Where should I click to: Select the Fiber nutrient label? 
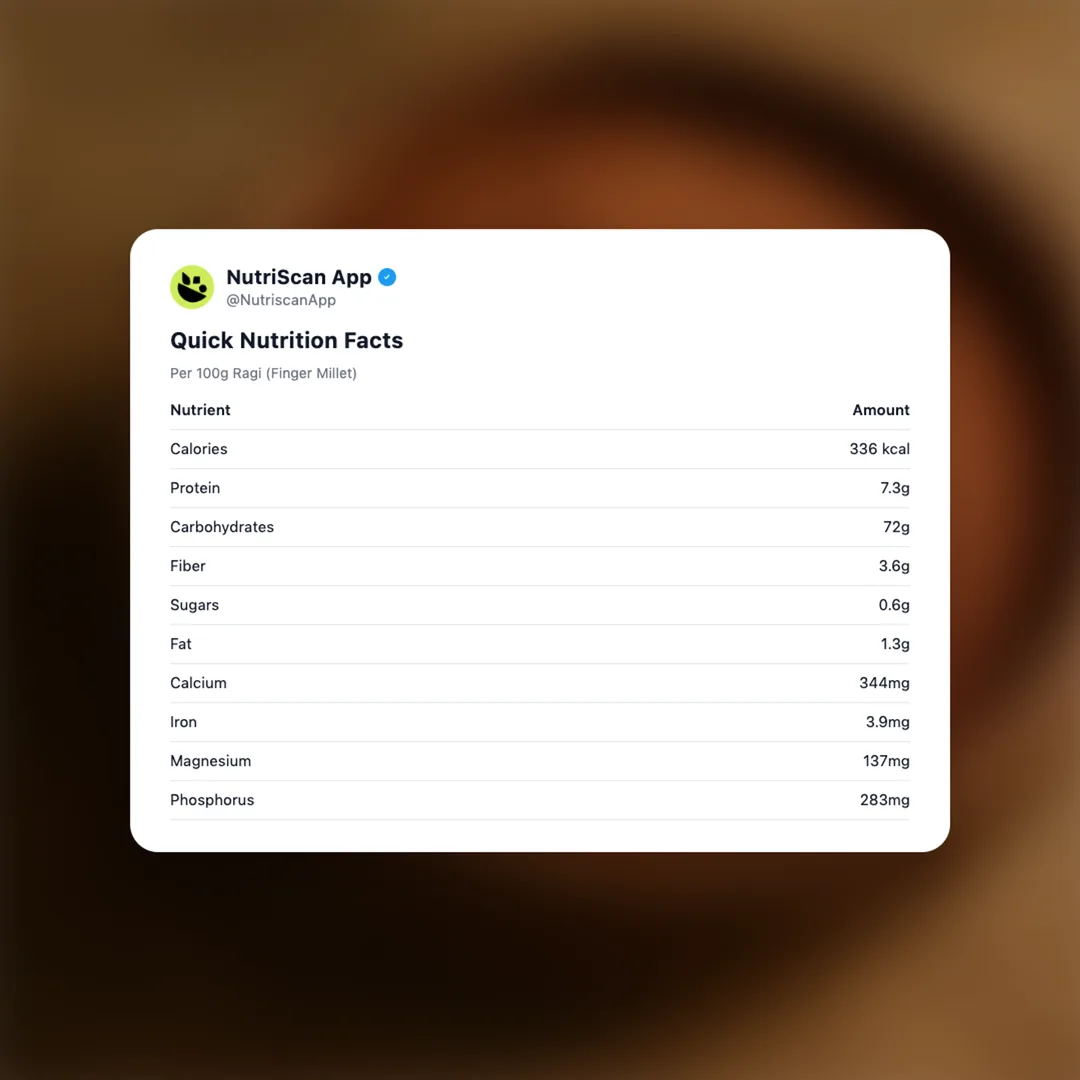click(188, 566)
